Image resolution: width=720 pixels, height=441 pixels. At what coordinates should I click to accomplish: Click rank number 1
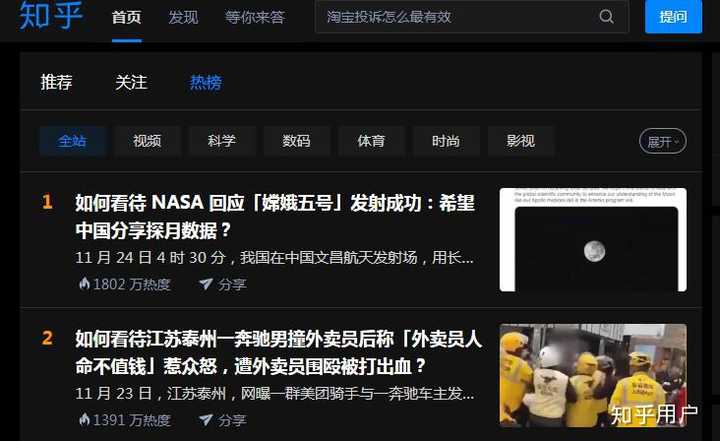click(47, 202)
